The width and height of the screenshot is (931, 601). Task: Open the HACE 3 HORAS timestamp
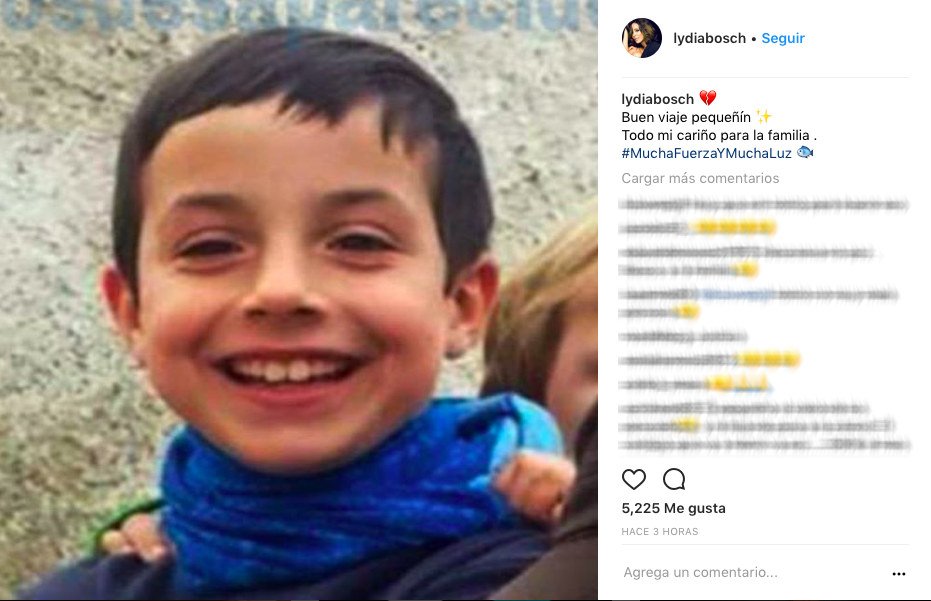tap(660, 532)
